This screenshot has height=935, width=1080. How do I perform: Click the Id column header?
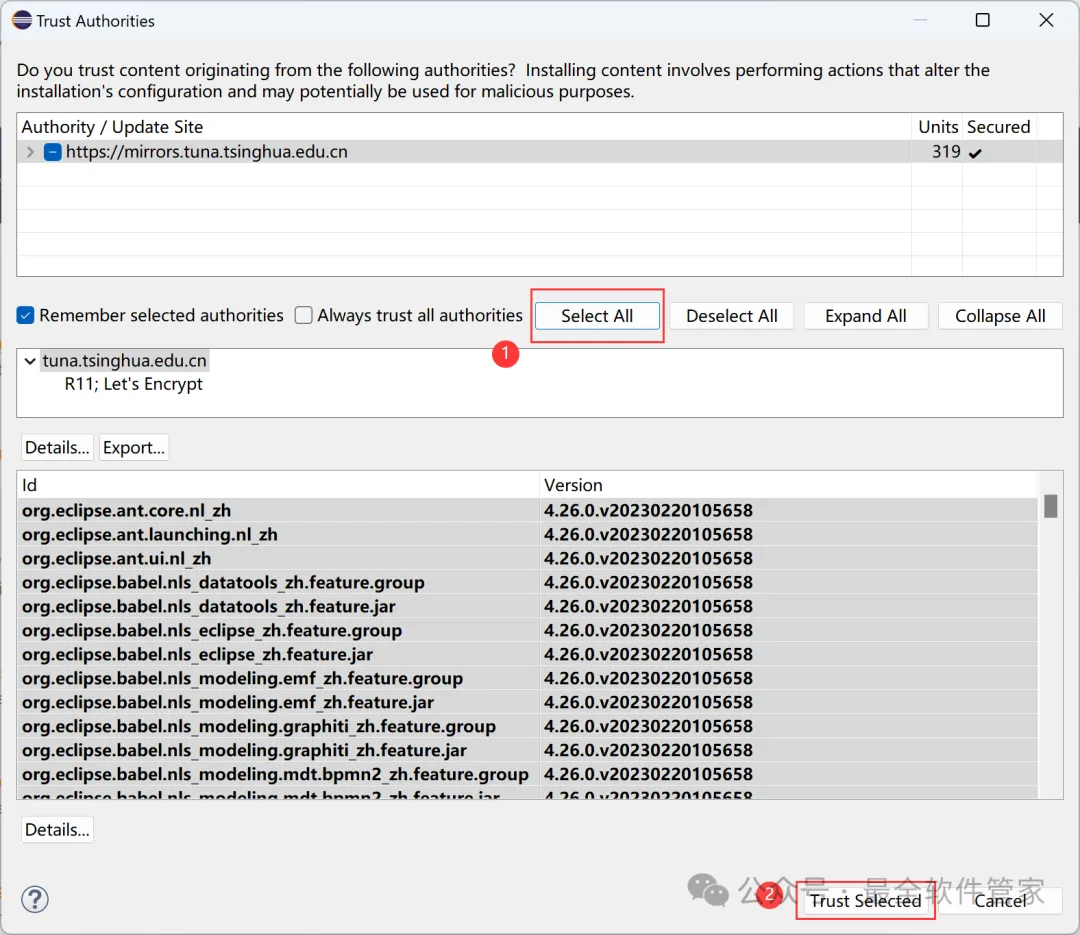[278, 485]
